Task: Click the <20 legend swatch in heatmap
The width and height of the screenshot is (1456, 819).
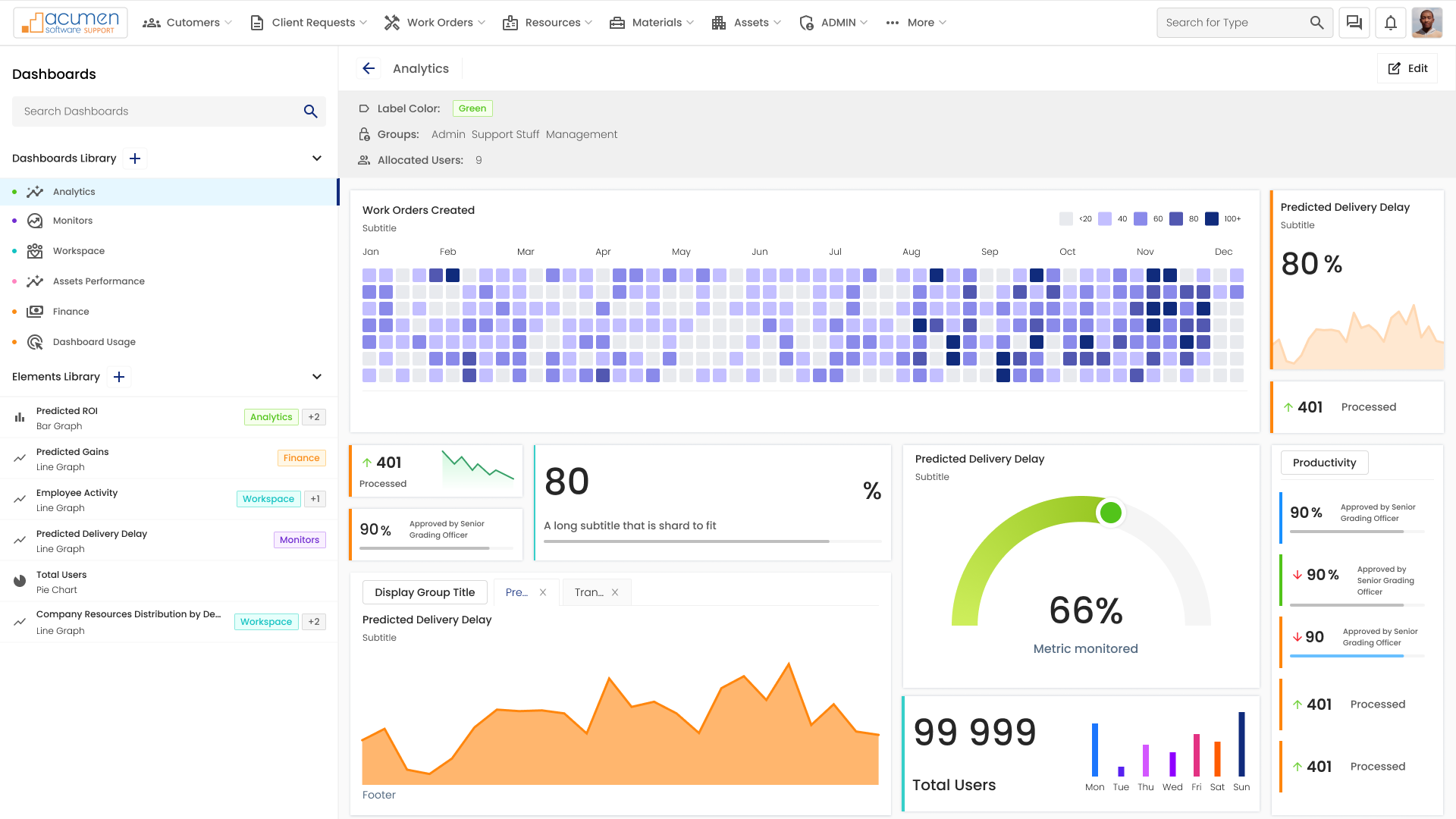Action: (x=1066, y=219)
